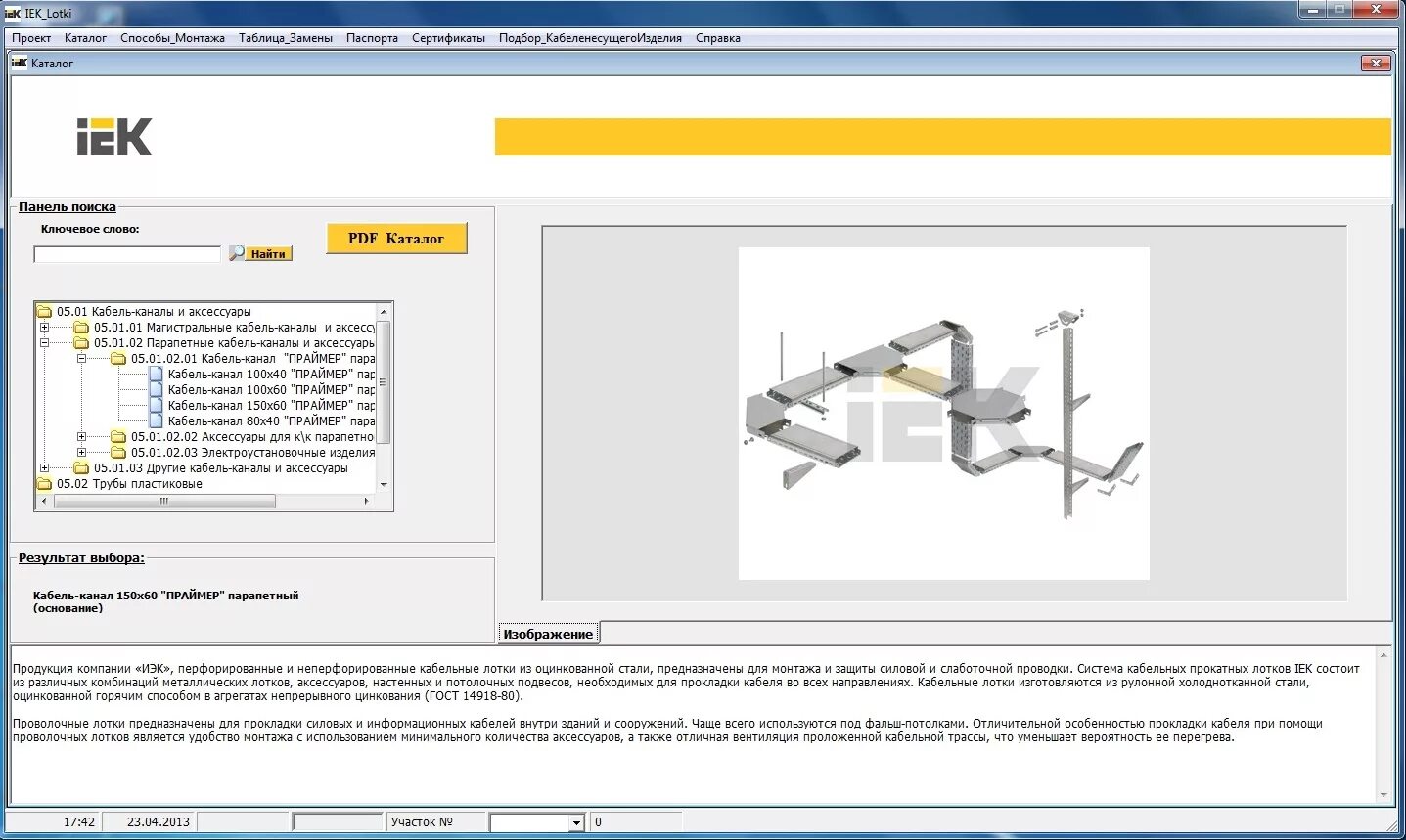Click the cable tray product image
1406x840 pixels.
[943, 413]
